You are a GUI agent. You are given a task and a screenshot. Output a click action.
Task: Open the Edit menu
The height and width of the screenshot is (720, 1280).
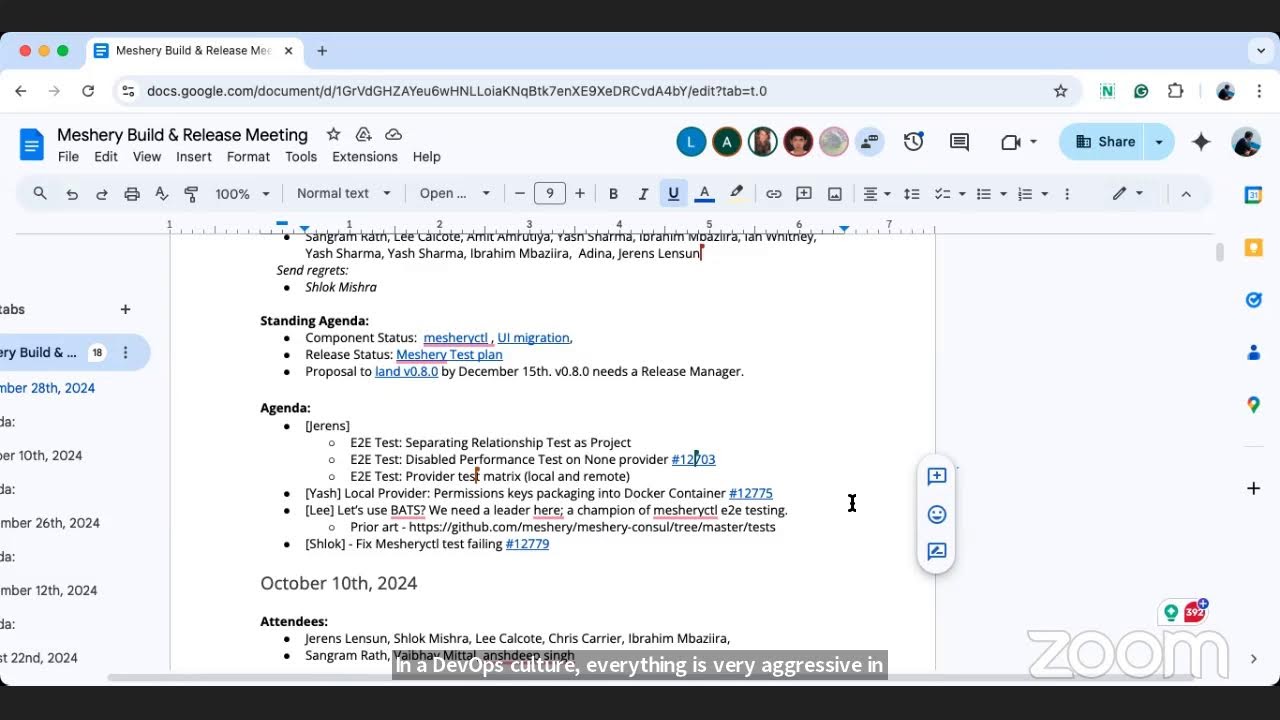pyautogui.click(x=106, y=157)
